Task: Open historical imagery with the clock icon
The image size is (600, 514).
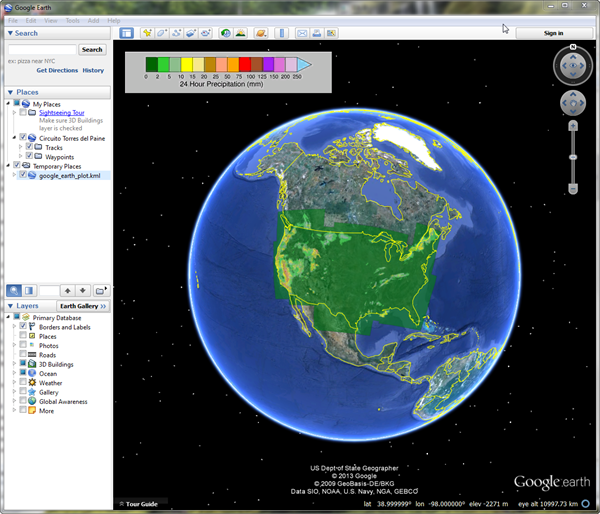Action: point(226,33)
